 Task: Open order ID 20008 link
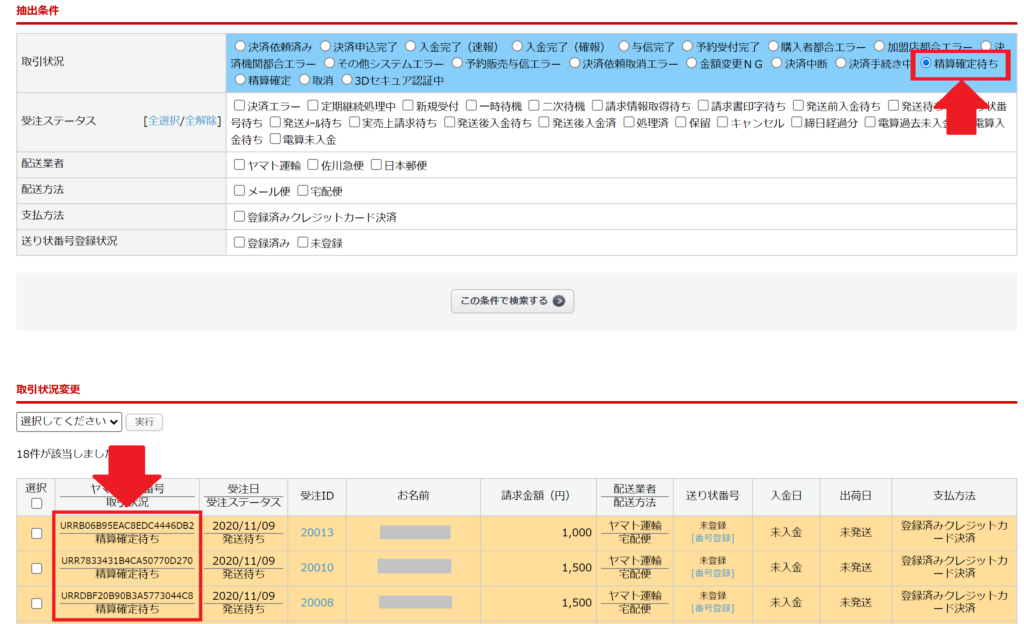pyautogui.click(x=317, y=603)
